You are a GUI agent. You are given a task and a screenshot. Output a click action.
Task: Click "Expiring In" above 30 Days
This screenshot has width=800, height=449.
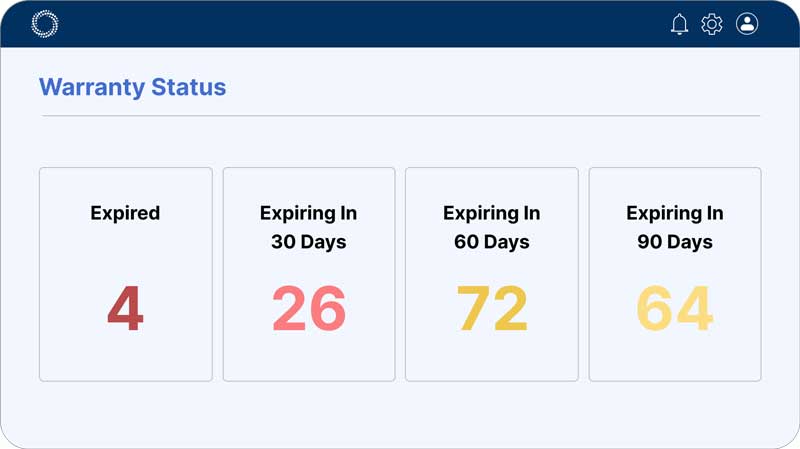(308, 213)
